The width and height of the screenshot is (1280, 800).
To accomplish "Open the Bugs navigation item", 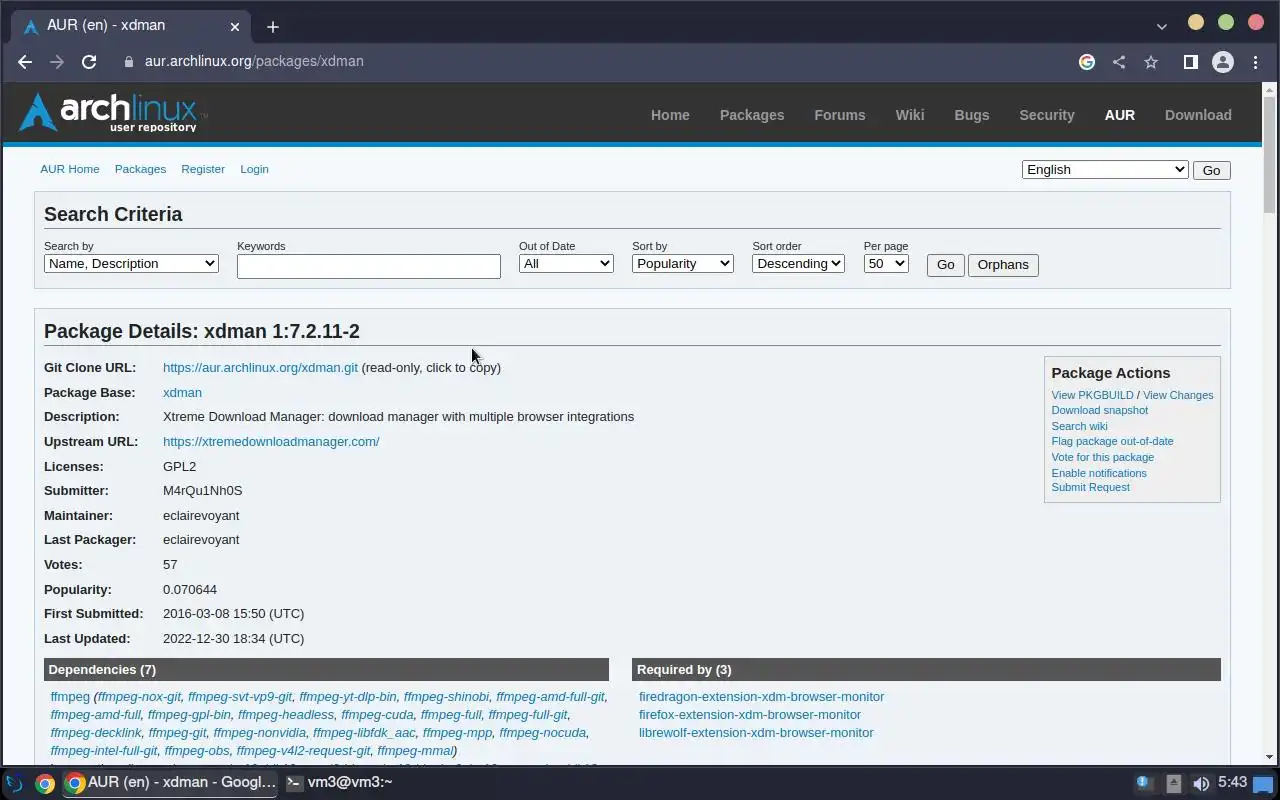I will [x=972, y=115].
